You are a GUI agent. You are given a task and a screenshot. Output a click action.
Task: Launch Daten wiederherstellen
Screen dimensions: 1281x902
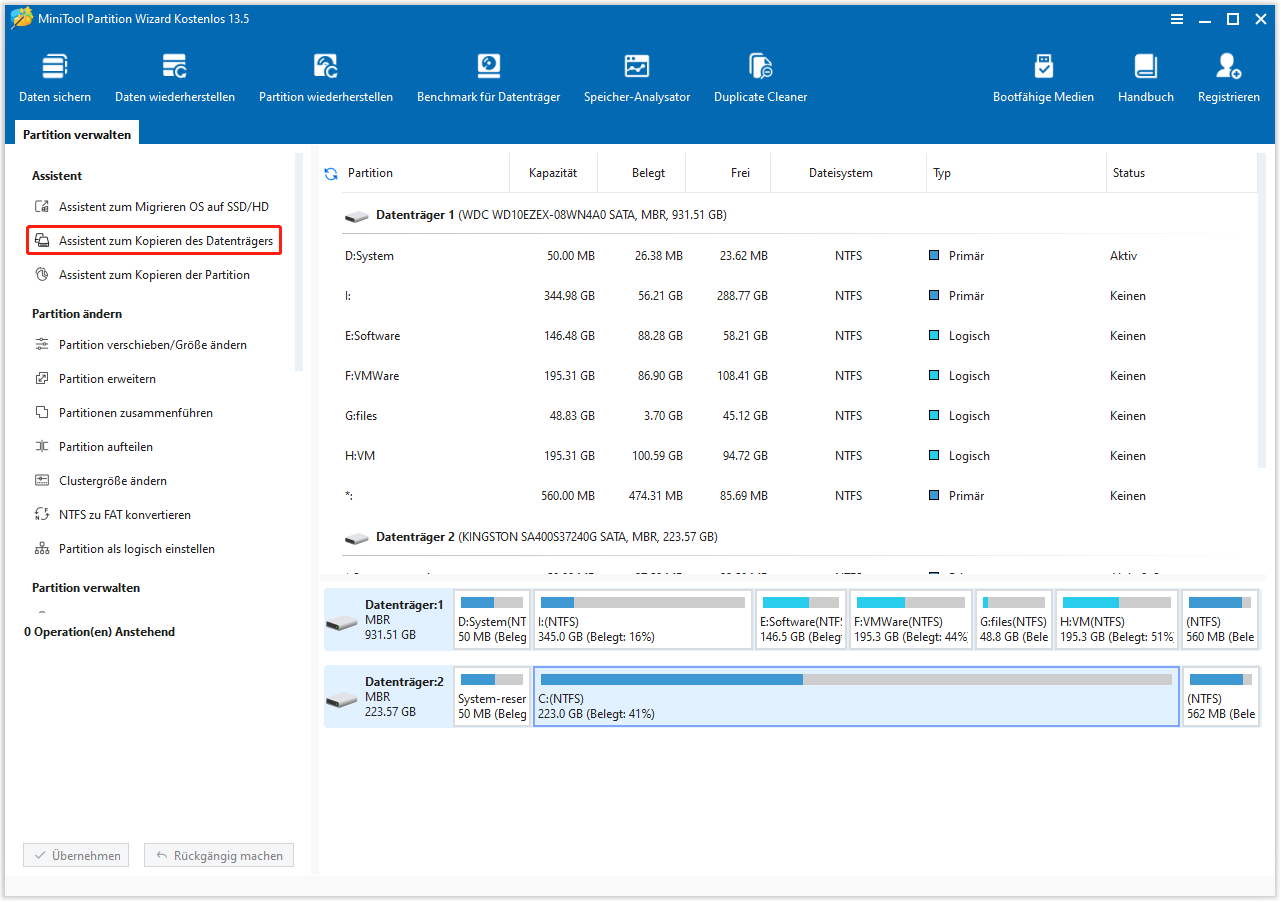click(175, 75)
